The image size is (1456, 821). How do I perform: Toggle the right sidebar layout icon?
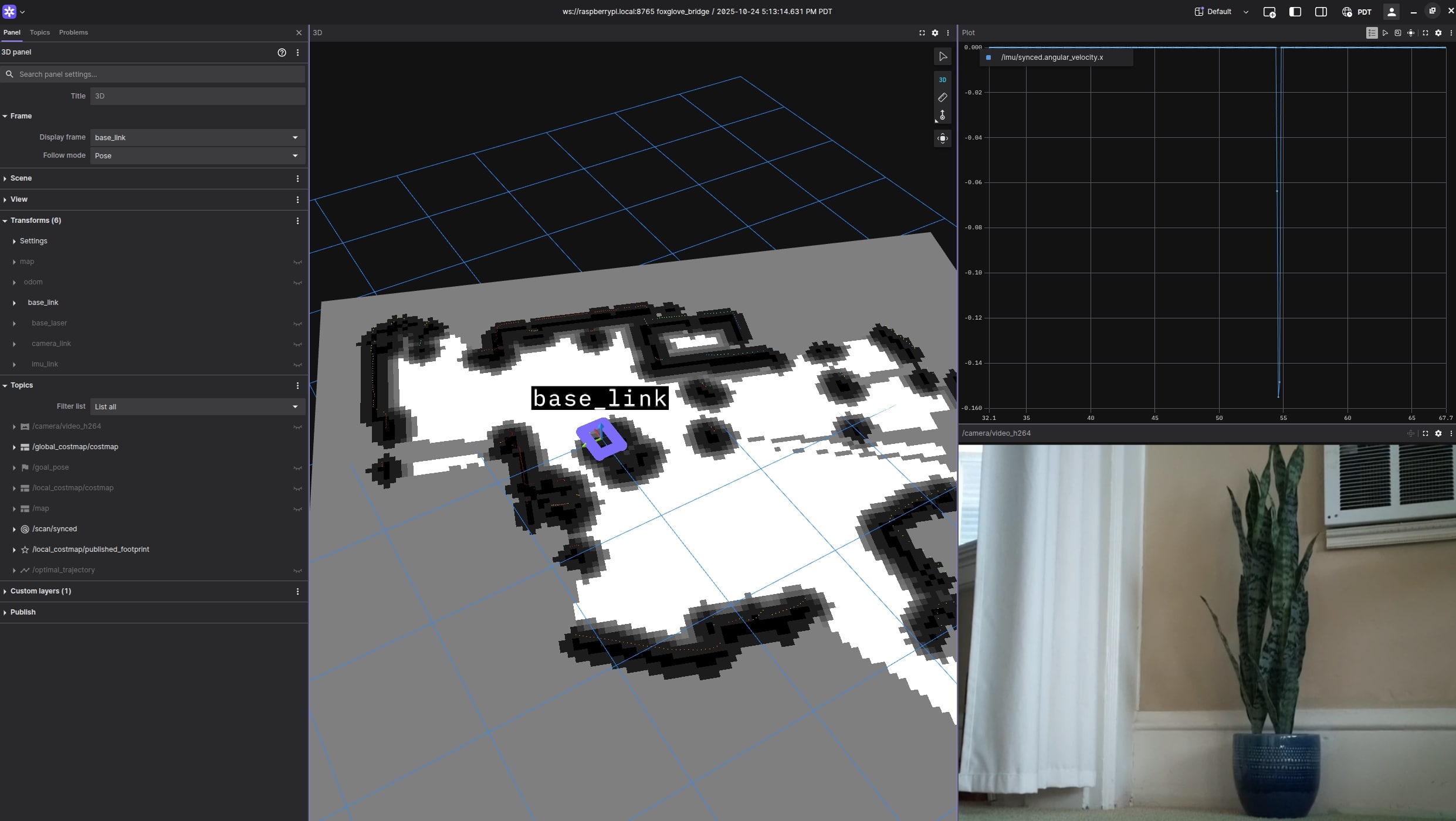click(x=1321, y=12)
